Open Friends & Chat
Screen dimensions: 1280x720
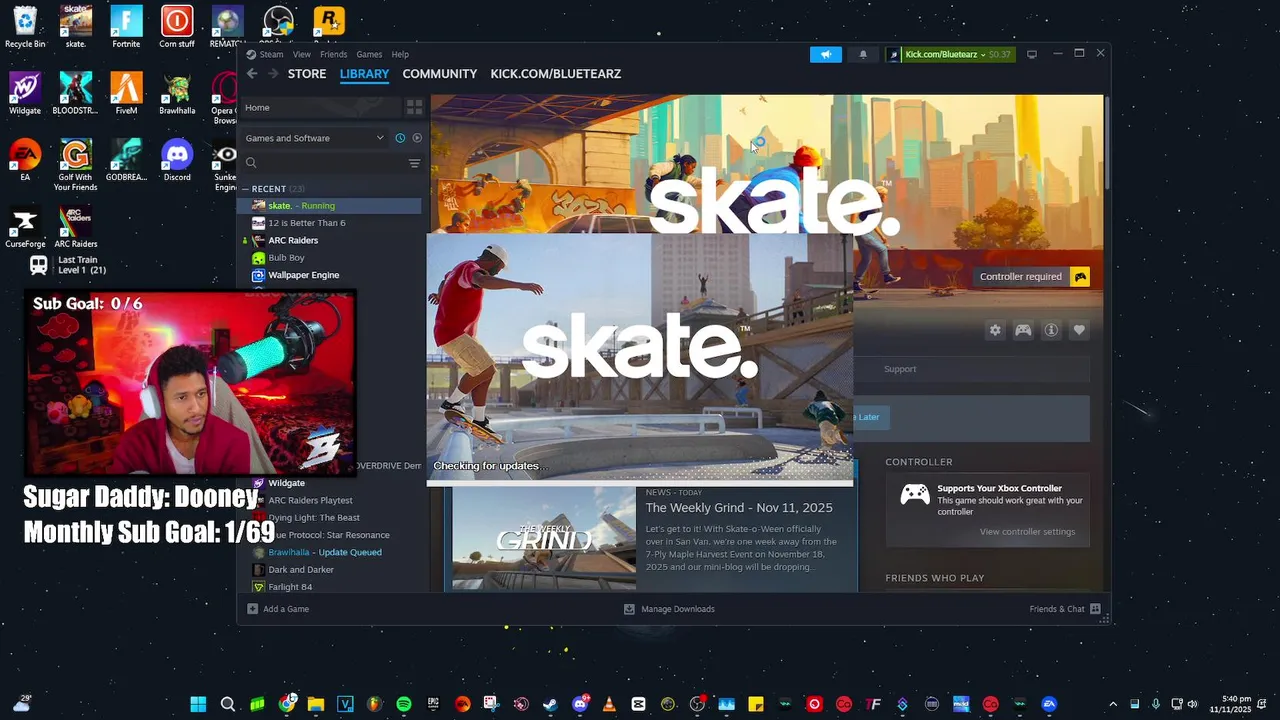click(1065, 609)
